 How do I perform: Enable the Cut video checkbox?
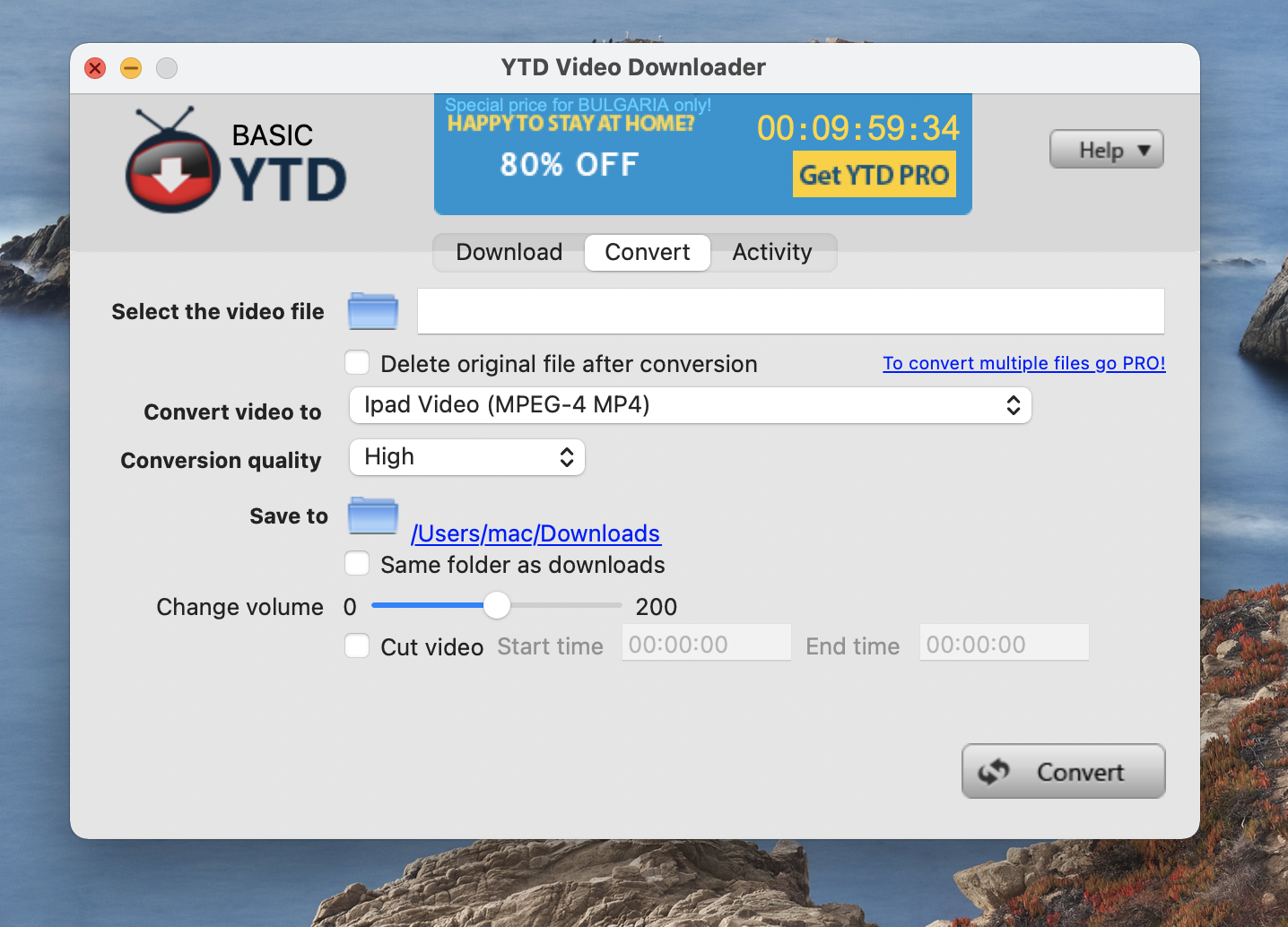click(x=357, y=645)
